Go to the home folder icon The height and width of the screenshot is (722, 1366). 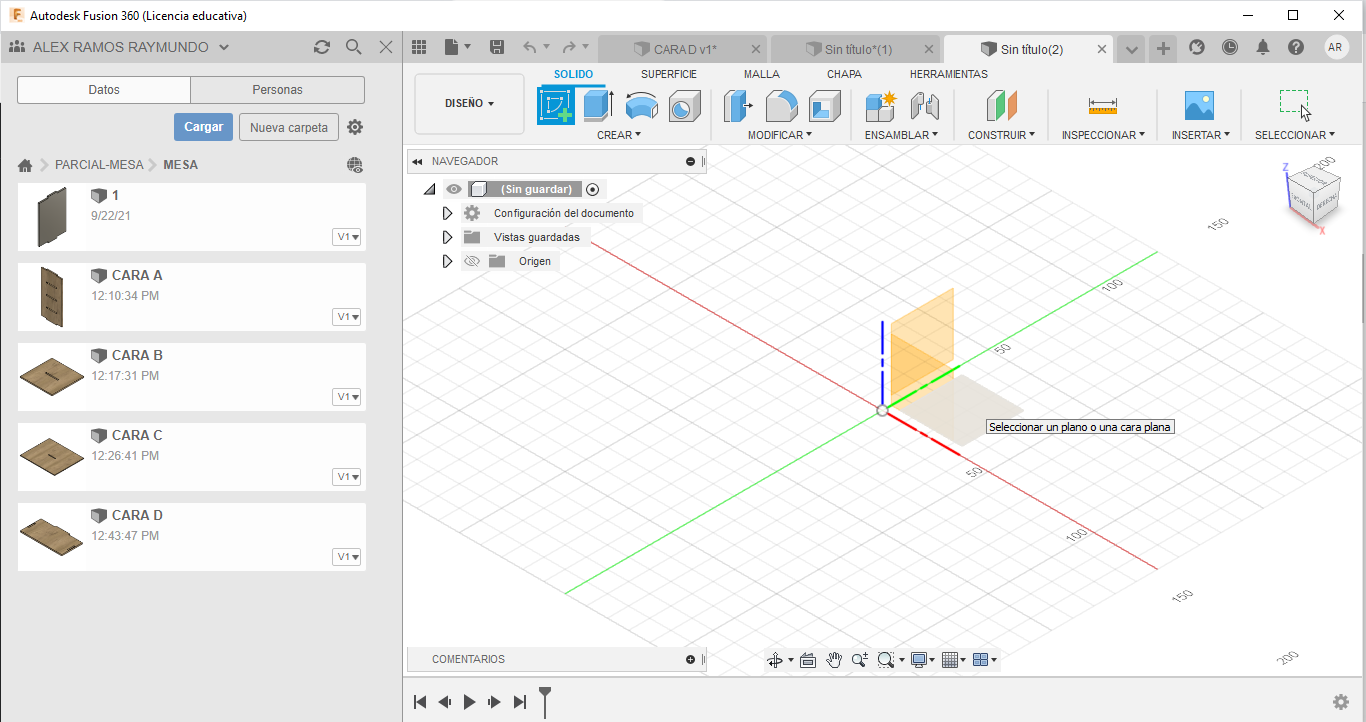coord(25,165)
